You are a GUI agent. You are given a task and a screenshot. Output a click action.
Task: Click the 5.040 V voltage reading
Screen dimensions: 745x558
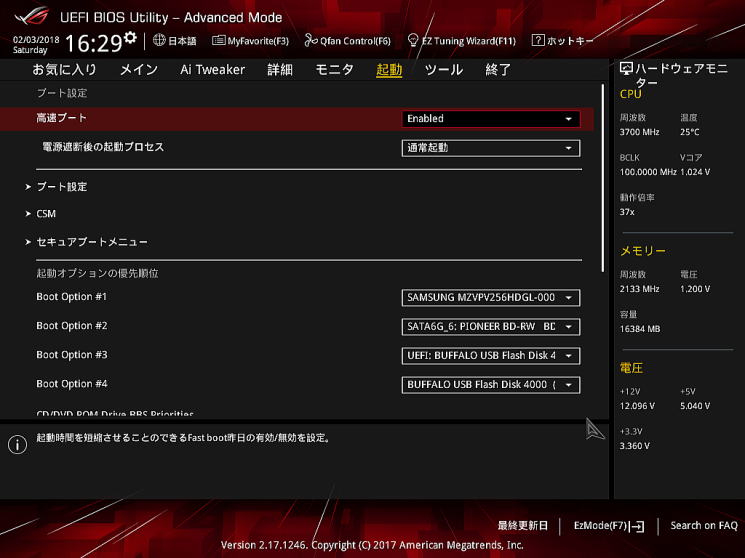click(695, 406)
